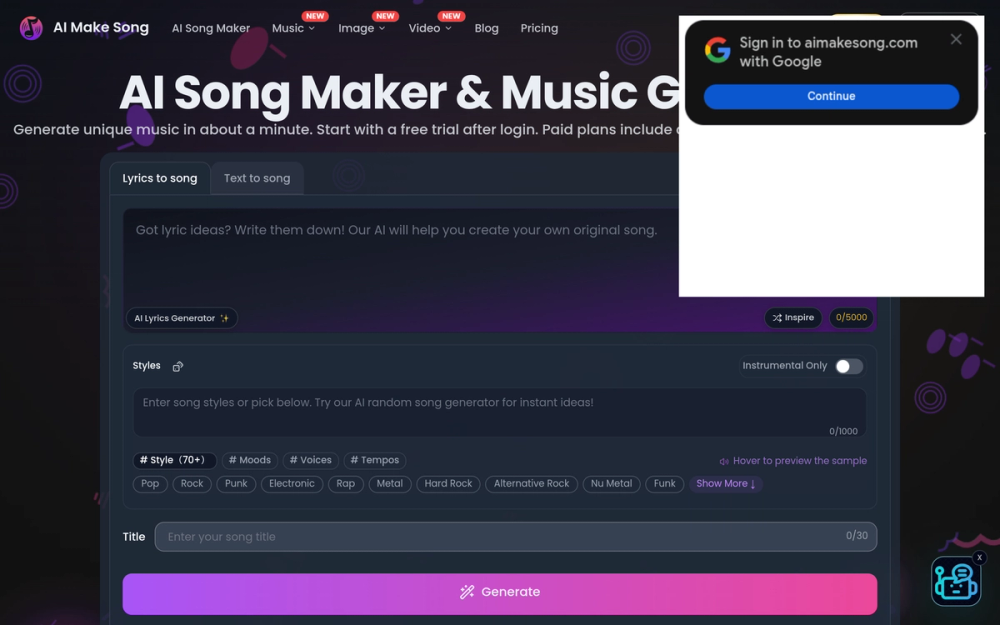Select the # Tempos category
Screen dimensions: 1000x625
click(375, 460)
